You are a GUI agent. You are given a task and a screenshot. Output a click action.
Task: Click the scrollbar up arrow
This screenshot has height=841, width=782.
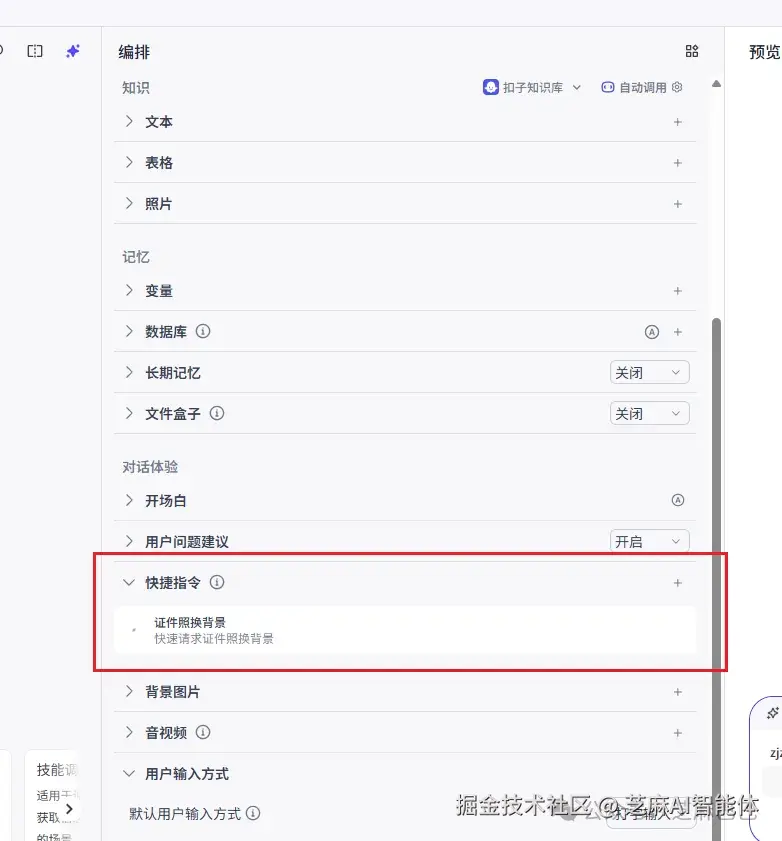click(716, 84)
